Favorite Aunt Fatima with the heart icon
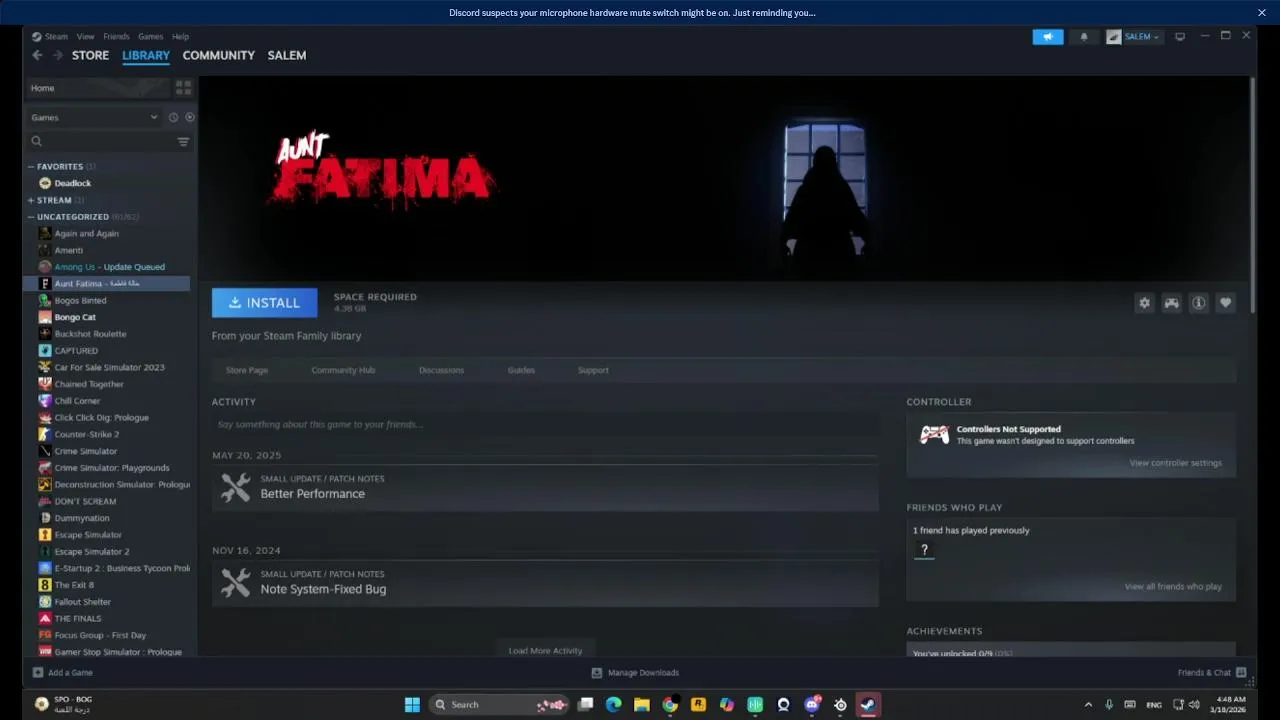The image size is (1280, 720). pyautogui.click(x=1225, y=303)
